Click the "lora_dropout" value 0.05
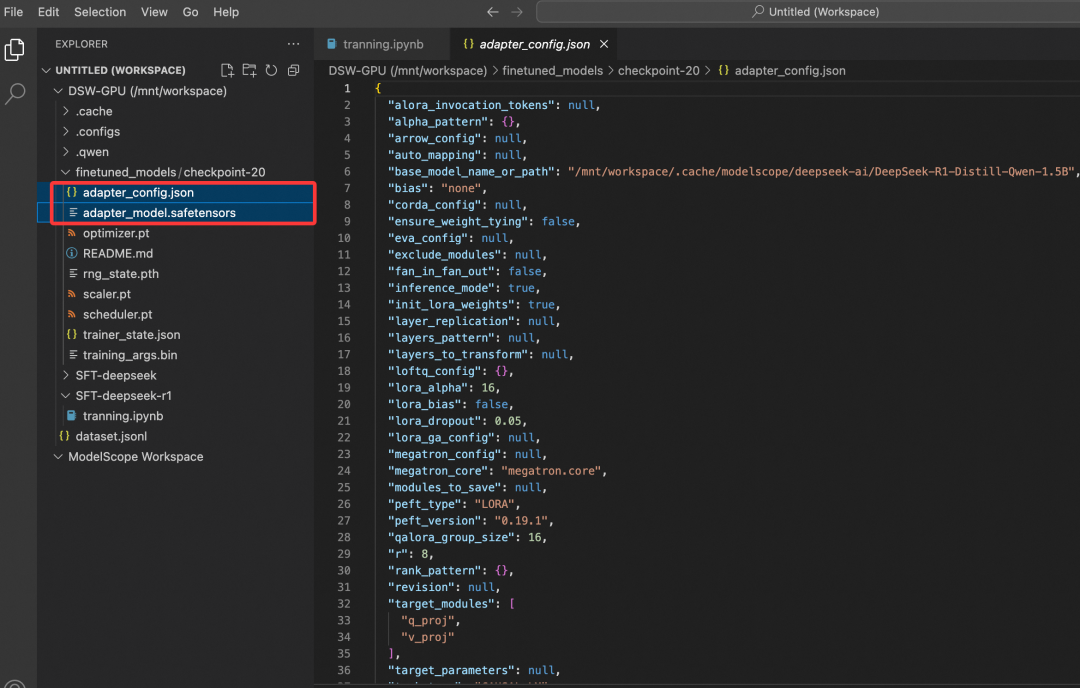The width and height of the screenshot is (1080, 688). (x=508, y=421)
